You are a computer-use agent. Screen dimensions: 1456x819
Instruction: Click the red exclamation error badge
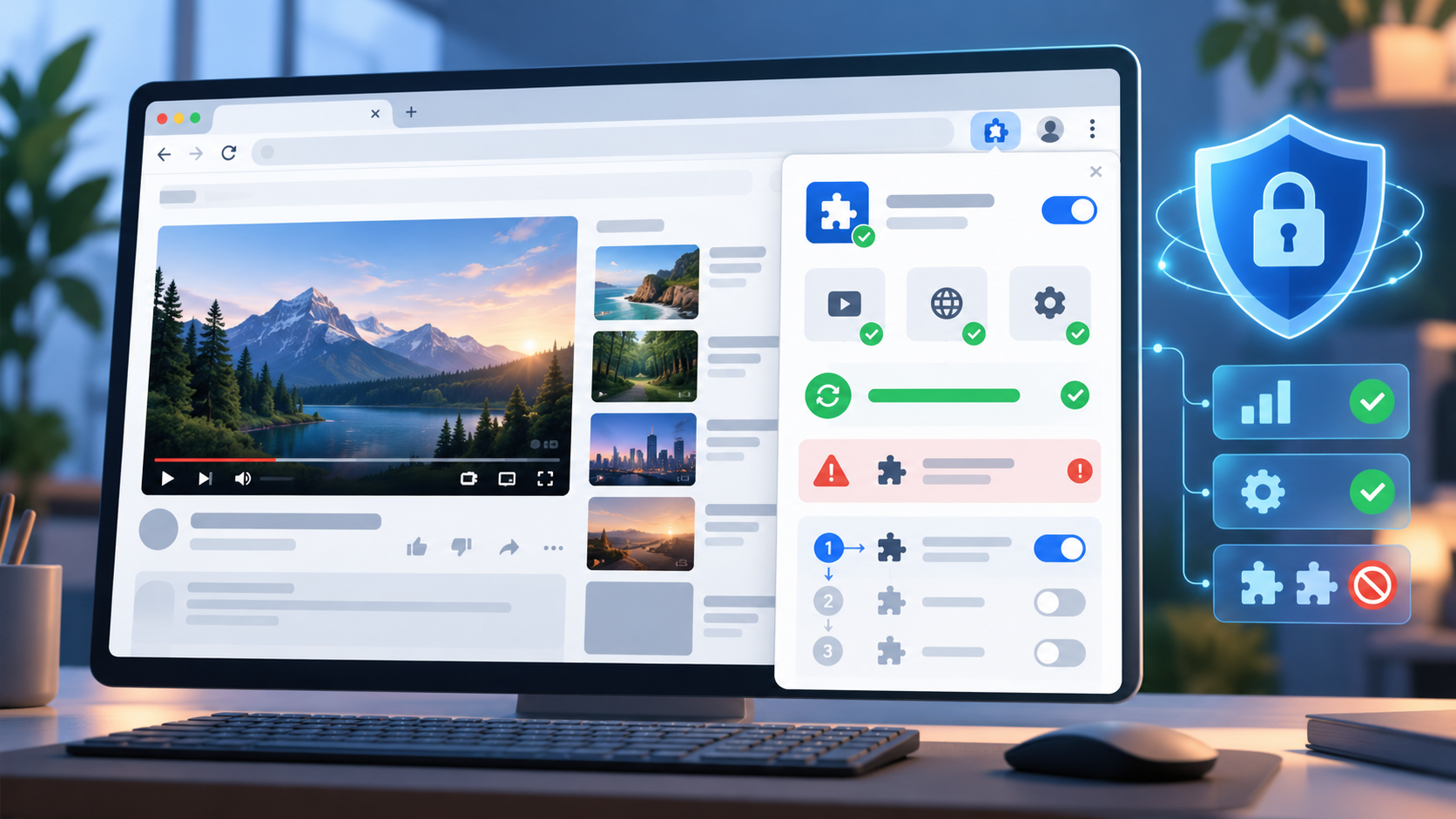tap(1079, 471)
